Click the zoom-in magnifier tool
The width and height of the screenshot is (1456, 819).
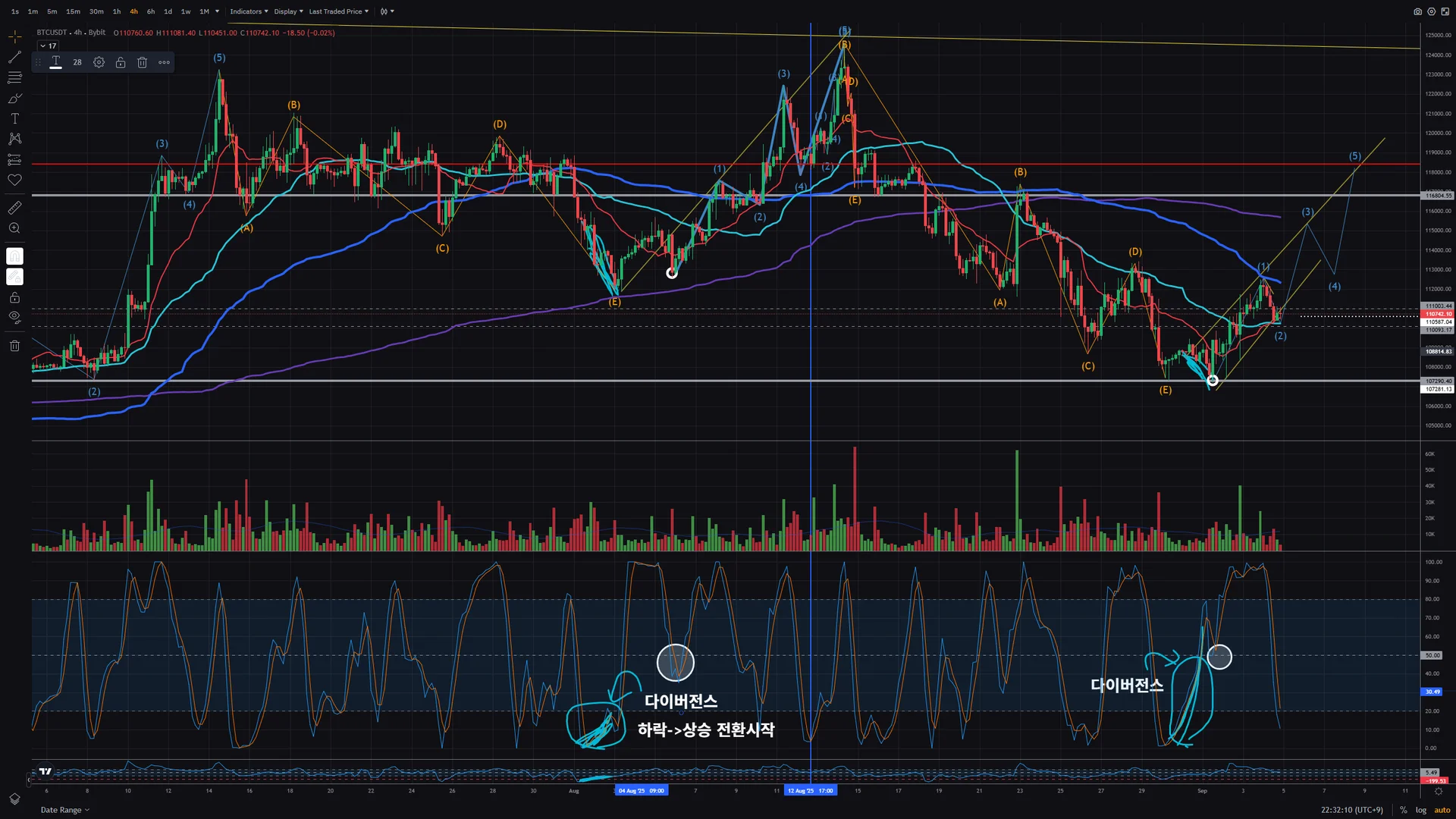point(14,228)
